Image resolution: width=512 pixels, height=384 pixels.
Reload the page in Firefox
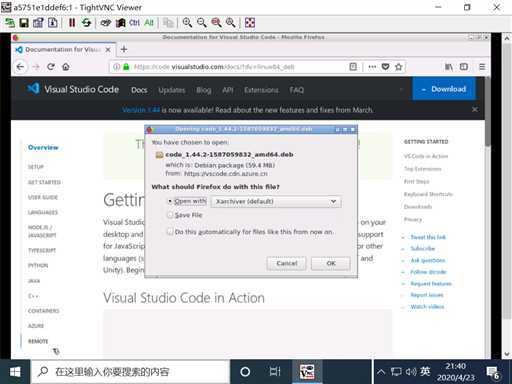point(51,67)
